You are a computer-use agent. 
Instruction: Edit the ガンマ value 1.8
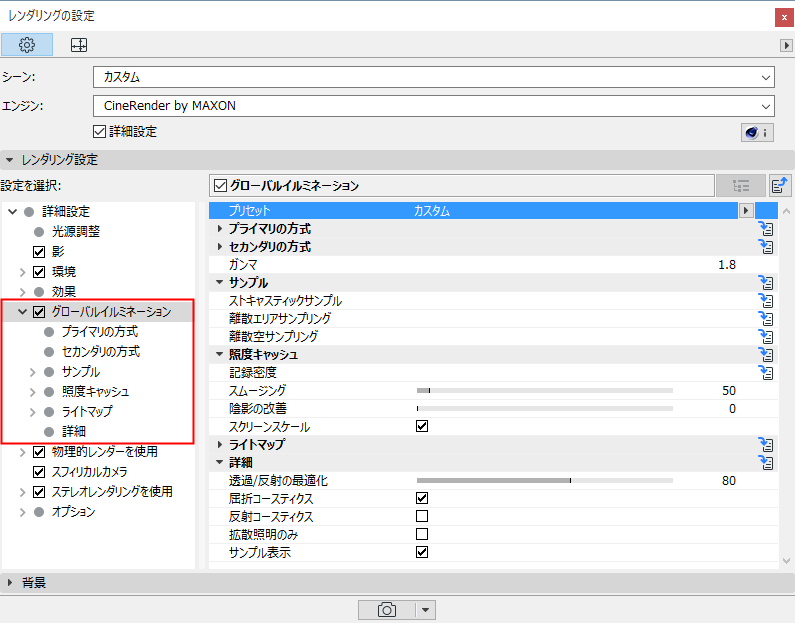pos(727,265)
